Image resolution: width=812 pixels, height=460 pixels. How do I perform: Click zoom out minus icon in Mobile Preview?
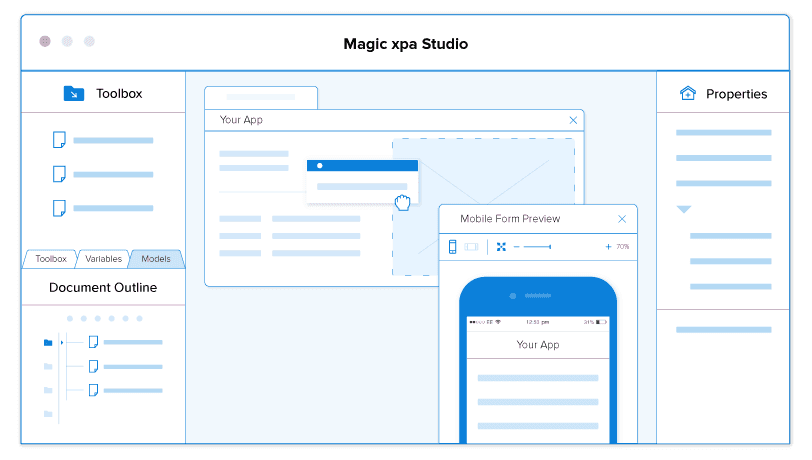point(516,247)
